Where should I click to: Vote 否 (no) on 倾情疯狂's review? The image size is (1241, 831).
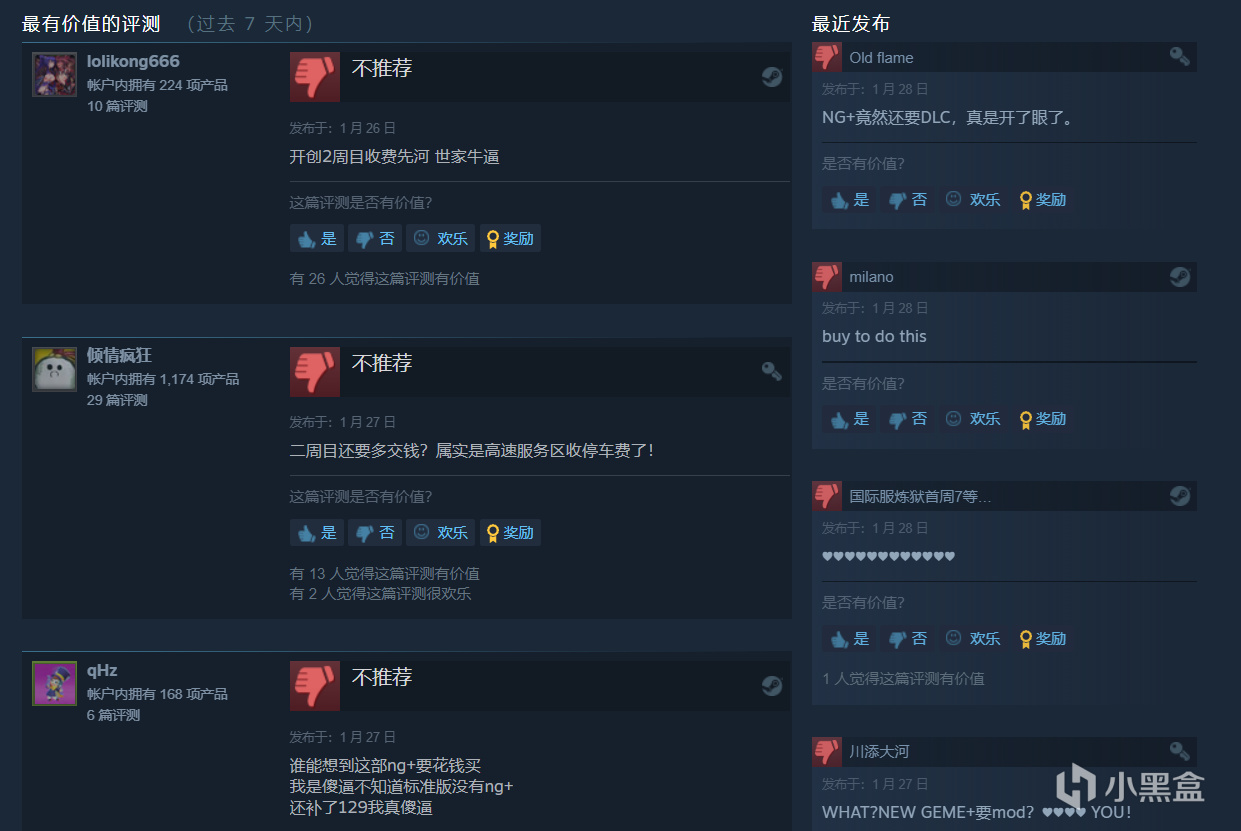375,532
